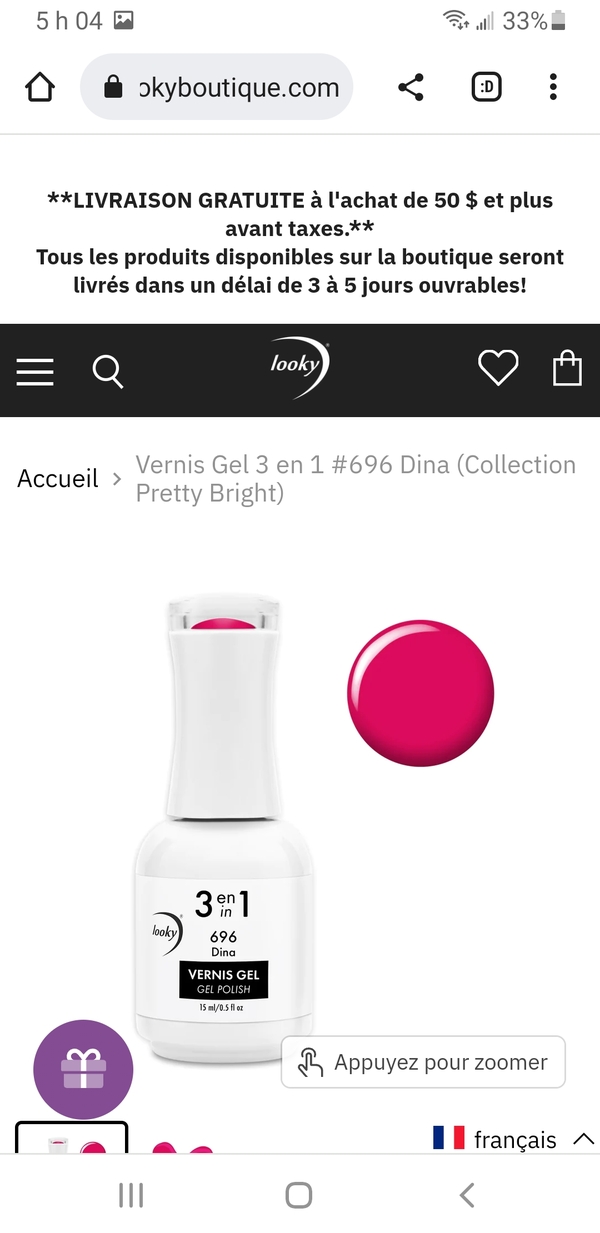This screenshot has width=600, height=1233.
Task: Select the first product thumbnail
Action: point(72,1139)
